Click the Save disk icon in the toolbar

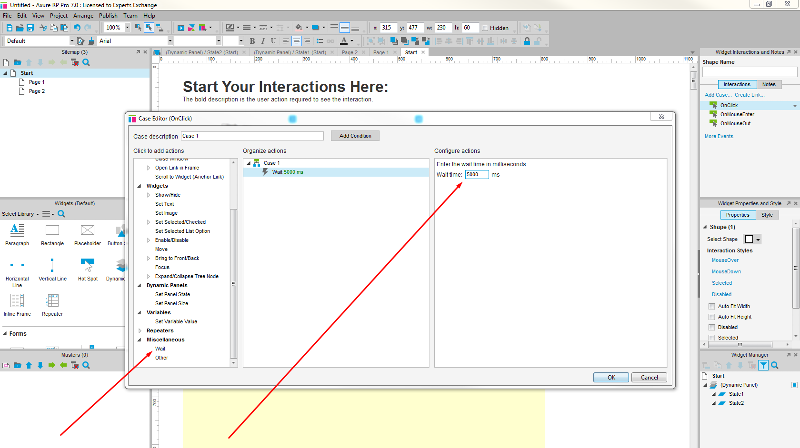click(x=30, y=28)
